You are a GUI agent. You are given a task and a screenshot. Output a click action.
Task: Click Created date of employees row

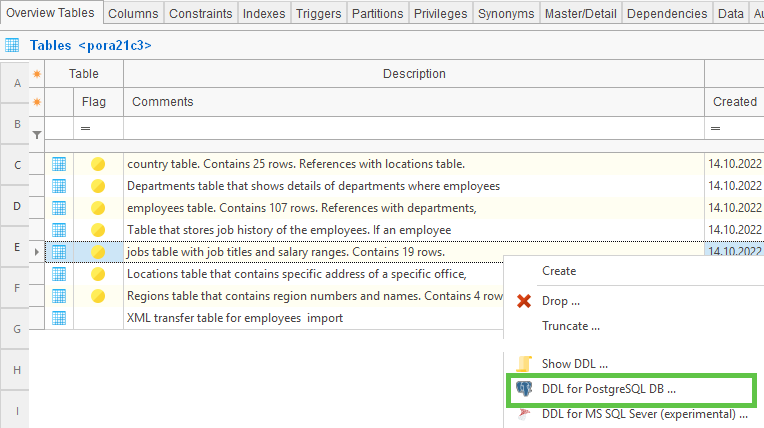[x=735, y=208]
